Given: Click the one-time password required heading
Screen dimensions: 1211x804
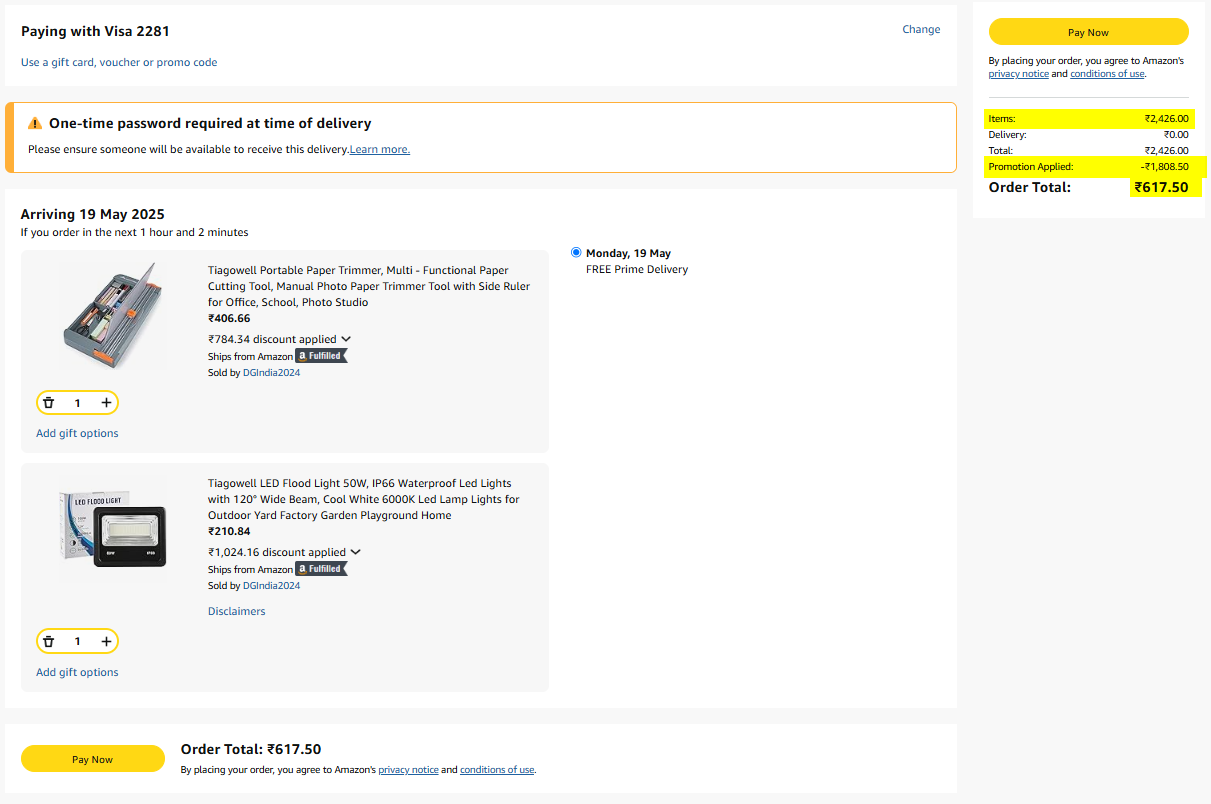Looking at the screenshot, I should (210, 124).
